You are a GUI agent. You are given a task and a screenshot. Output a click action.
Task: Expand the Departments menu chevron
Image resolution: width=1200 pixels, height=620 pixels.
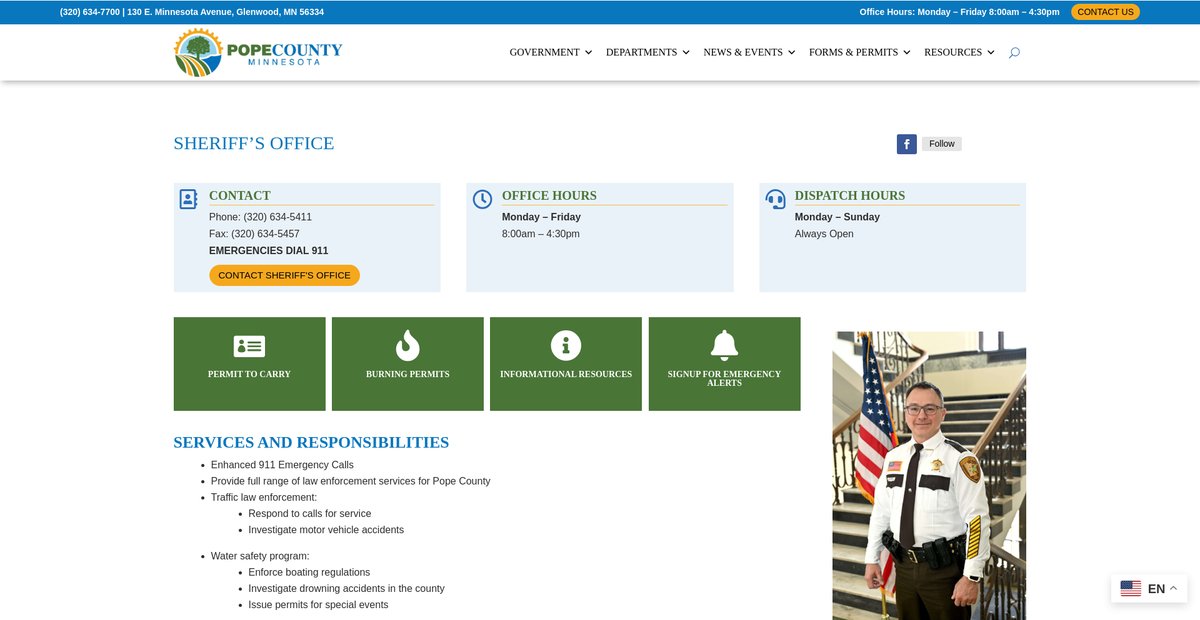tap(686, 52)
